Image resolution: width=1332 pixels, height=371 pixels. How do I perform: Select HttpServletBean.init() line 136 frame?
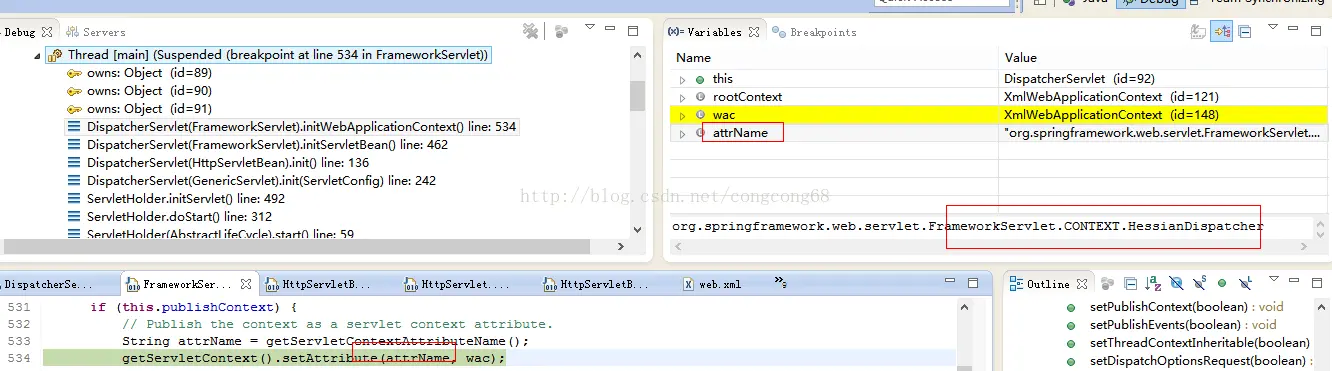tap(218, 163)
